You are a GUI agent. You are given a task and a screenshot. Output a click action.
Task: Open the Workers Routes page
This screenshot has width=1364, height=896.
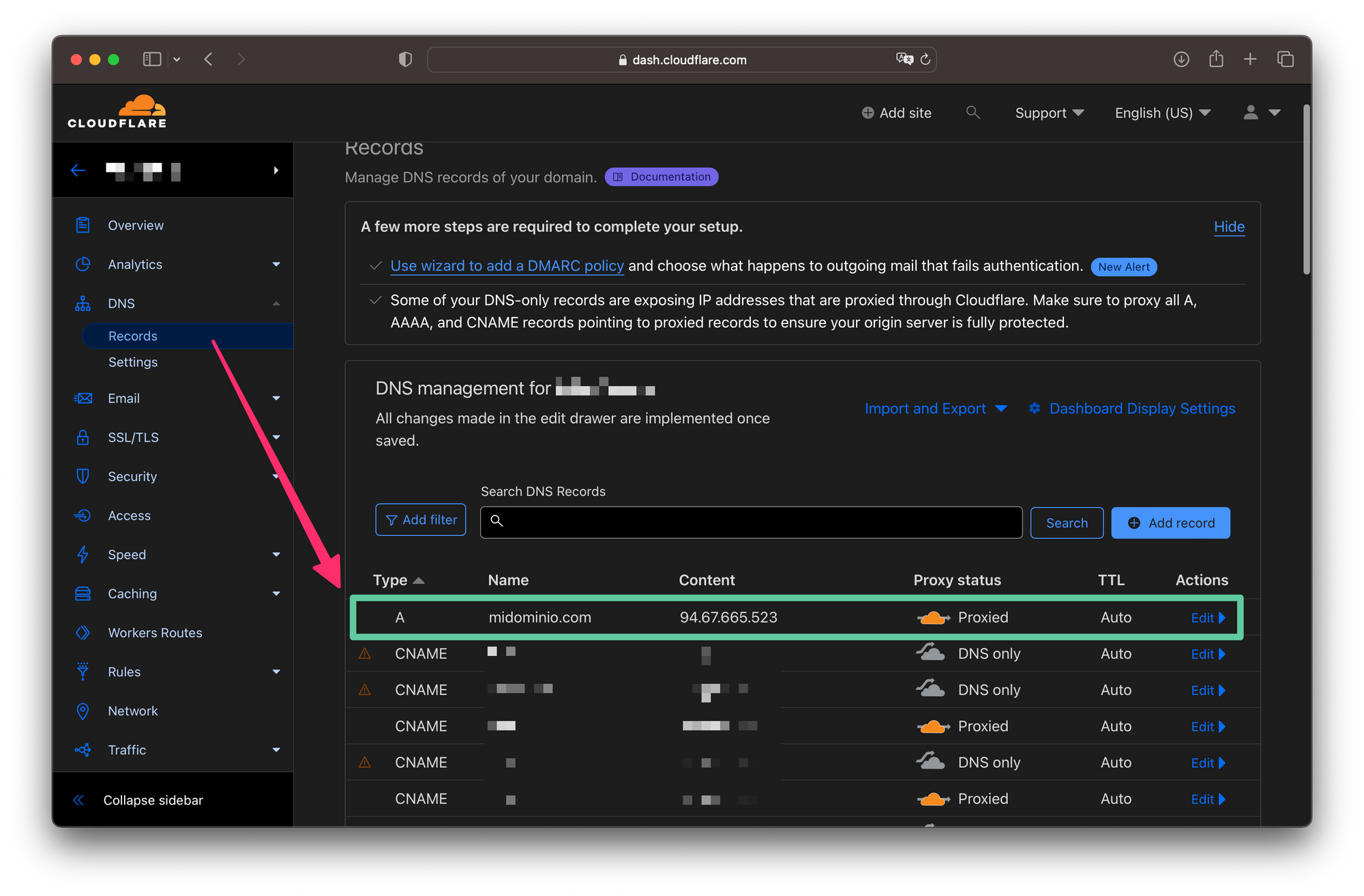click(155, 633)
